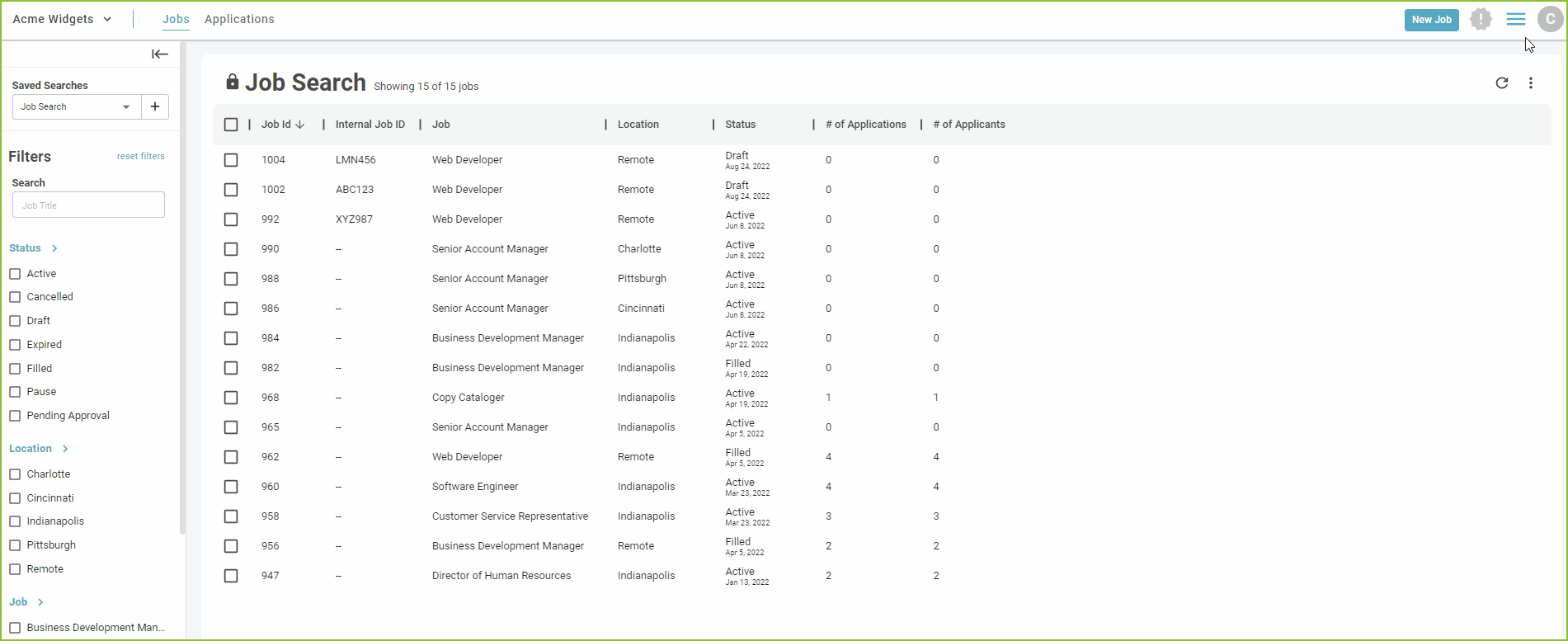The image size is (1568, 641).
Task: Select the checkbox for job 992
Action: pyautogui.click(x=231, y=219)
